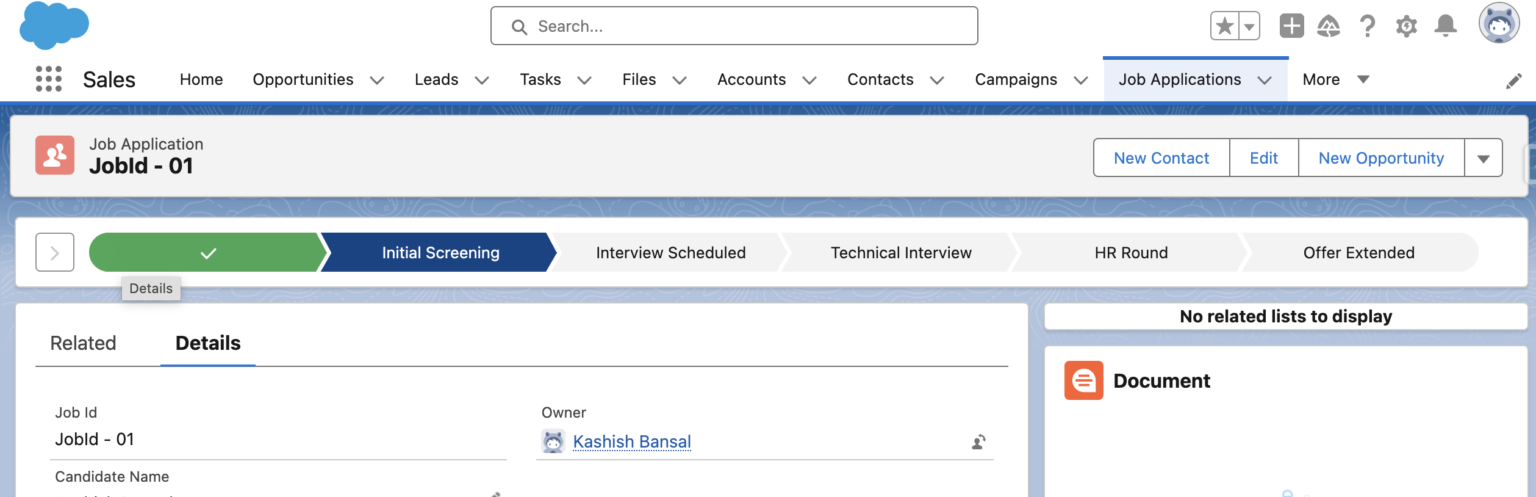Show more actions next to New Opportunity
This screenshot has height=497, width=1536.
(1483, 158)
